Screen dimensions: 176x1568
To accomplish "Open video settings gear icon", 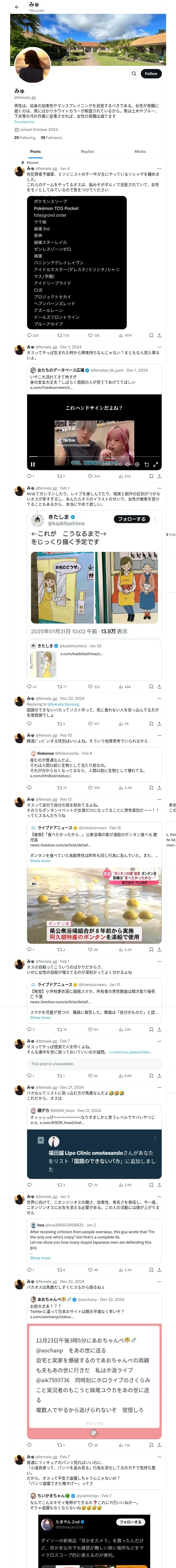I will pos(137,464).
